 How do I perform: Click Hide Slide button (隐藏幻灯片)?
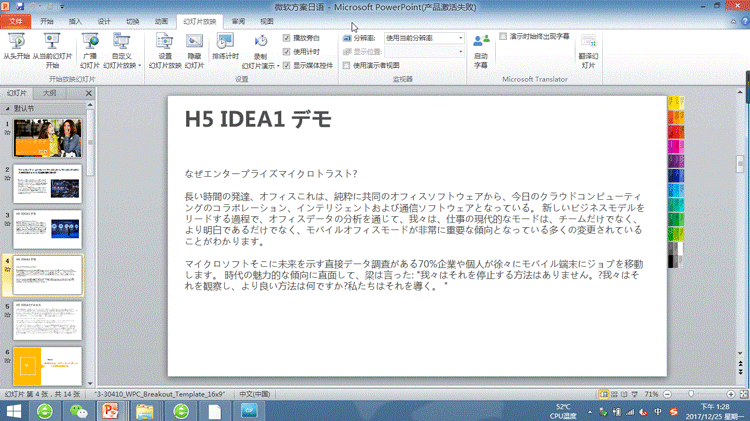point(194,51)
